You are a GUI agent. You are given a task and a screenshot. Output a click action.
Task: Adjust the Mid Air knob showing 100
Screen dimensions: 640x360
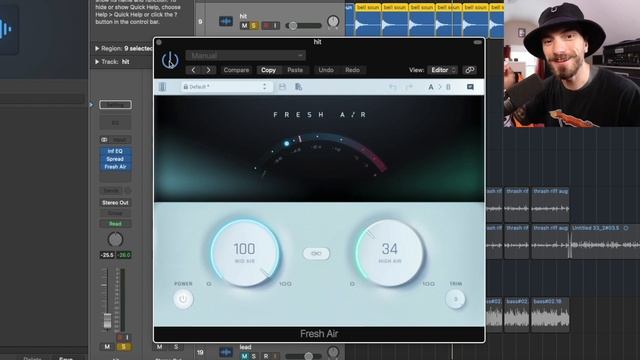(245, 253)
